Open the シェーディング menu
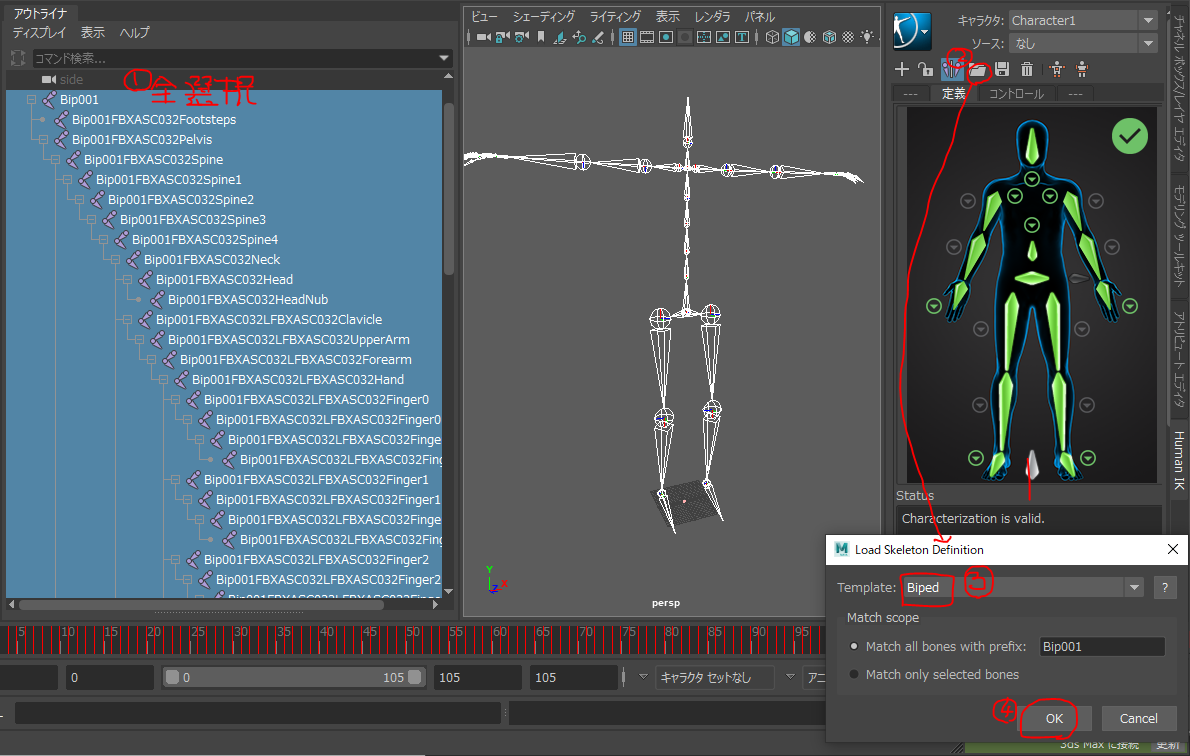This screenshot has width=1190, height=756. (546, 16)
